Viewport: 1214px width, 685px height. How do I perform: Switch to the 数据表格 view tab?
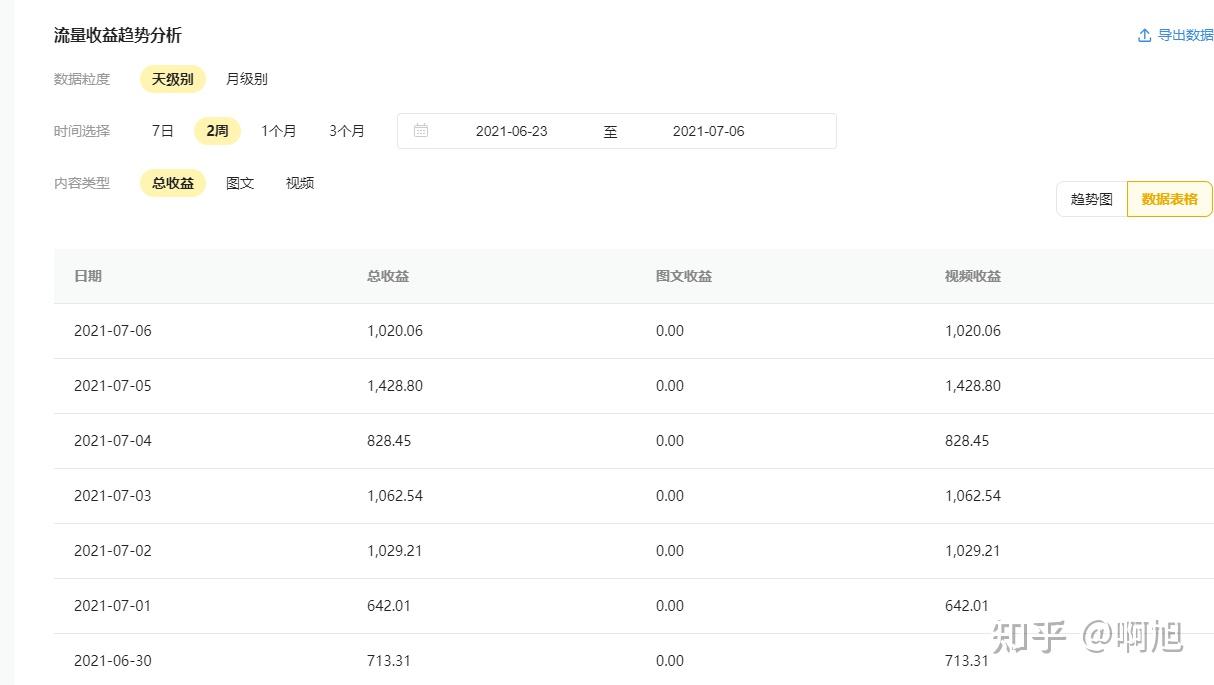tap(1170, 199)
